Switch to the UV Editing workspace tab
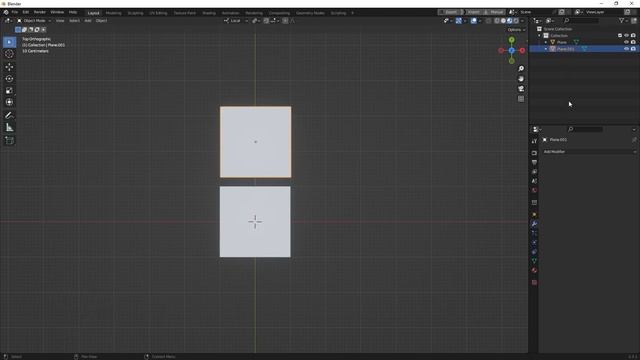 point(158,13)
